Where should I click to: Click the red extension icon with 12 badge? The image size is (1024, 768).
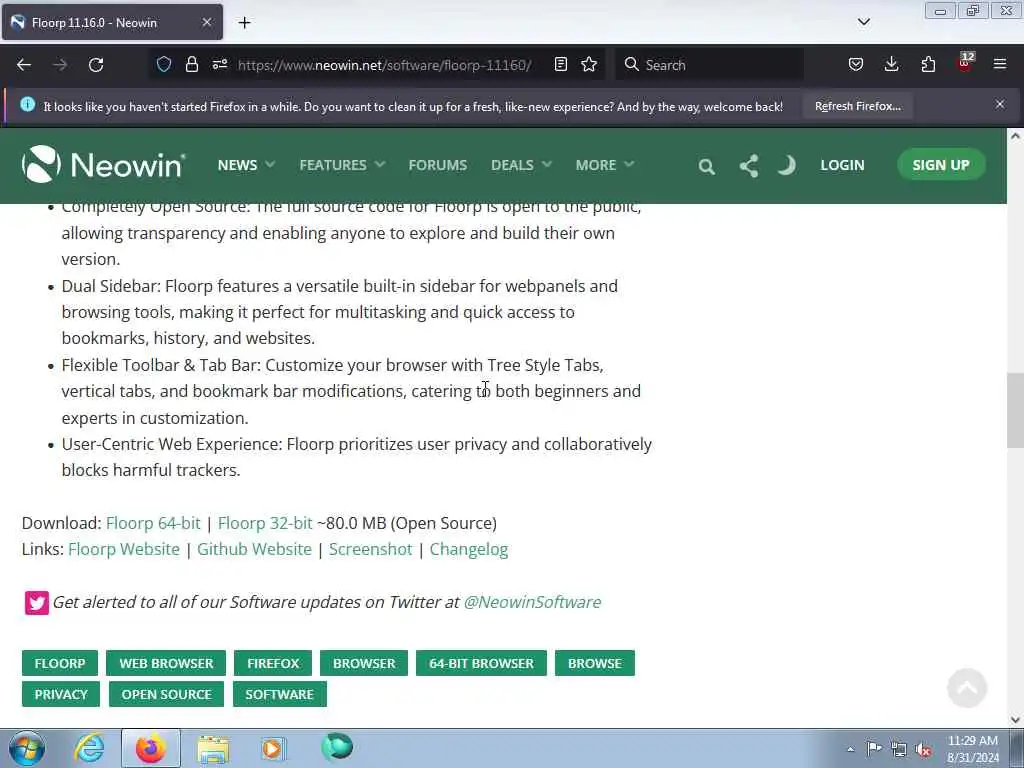(x=965, y=63)
